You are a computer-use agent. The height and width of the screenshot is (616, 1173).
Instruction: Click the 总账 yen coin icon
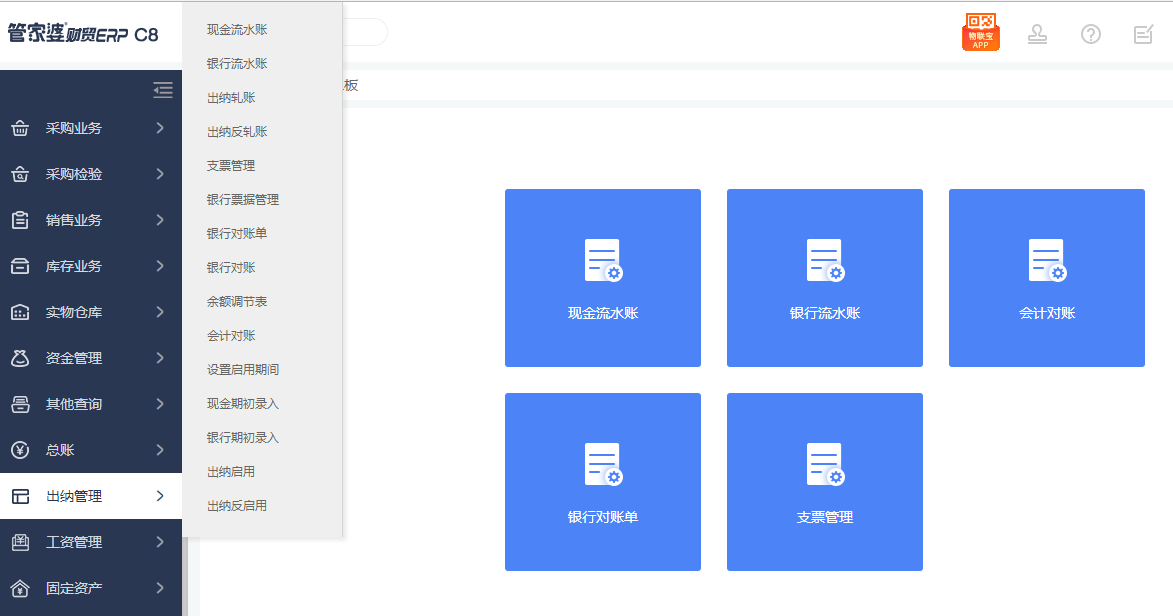[20, 450]
